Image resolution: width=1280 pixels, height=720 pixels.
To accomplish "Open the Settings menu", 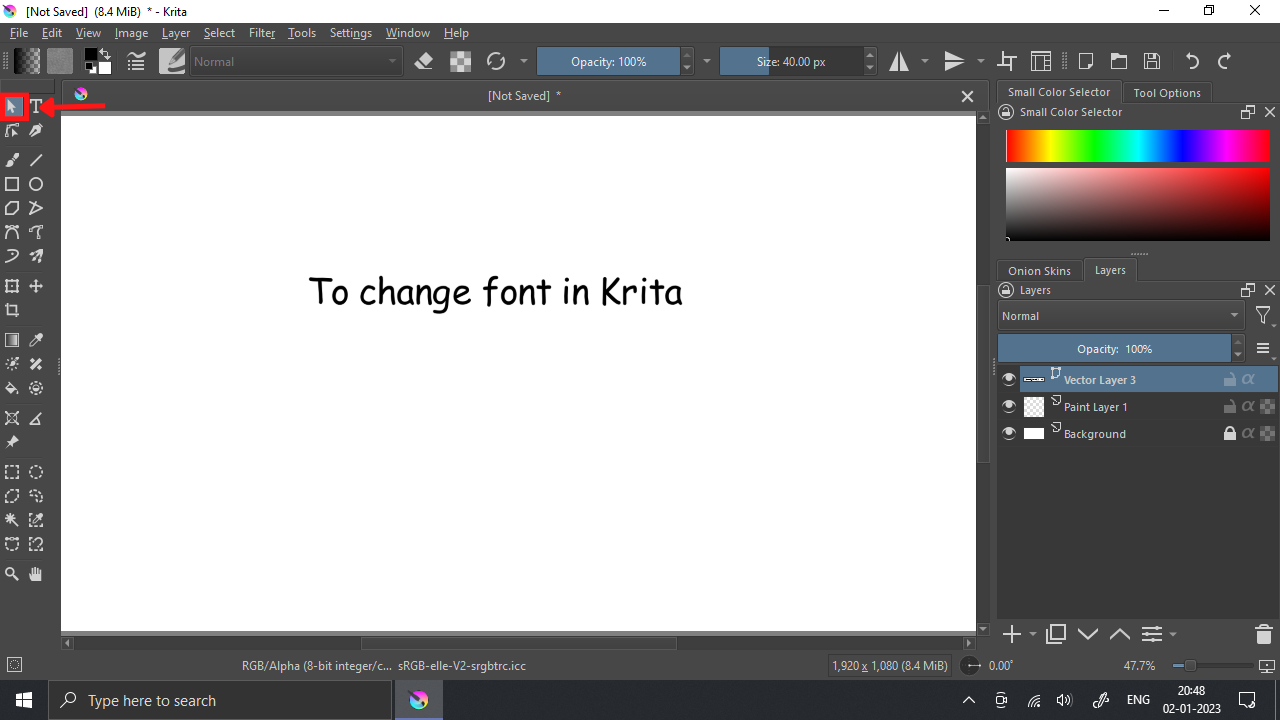I will pyautogui.click(x=351, y=33).
